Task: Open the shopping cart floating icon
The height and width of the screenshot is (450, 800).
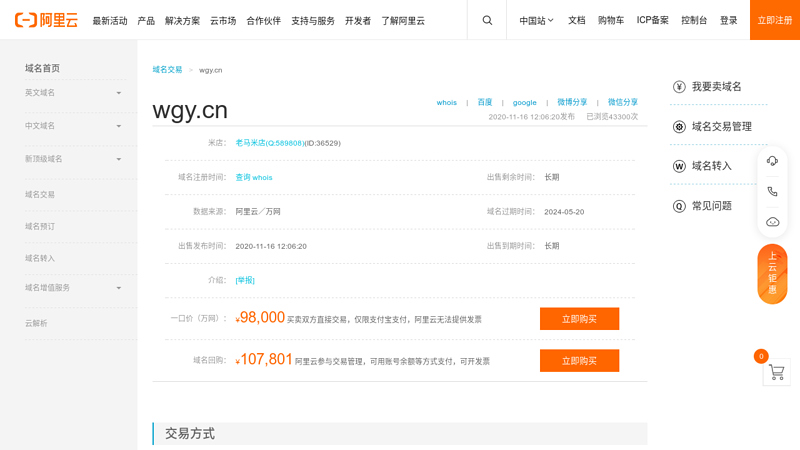Action: [777, 372]
